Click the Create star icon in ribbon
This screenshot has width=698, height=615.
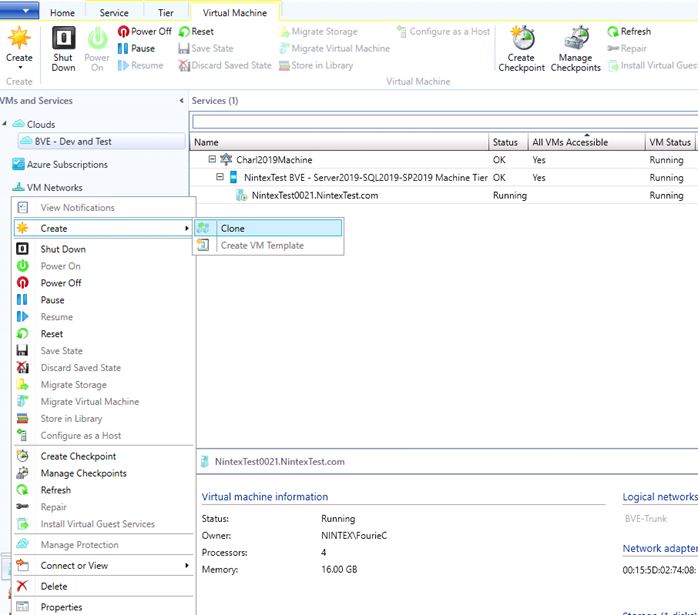click(19, 37)
